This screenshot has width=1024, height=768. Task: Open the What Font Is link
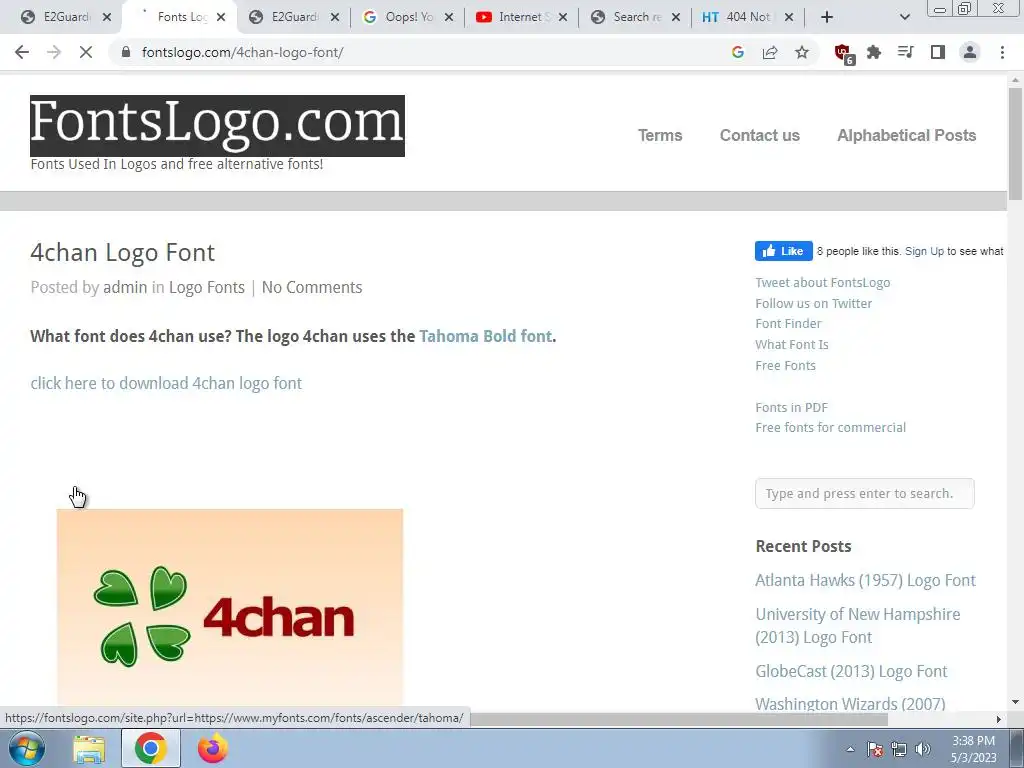(x=792, y=345)
